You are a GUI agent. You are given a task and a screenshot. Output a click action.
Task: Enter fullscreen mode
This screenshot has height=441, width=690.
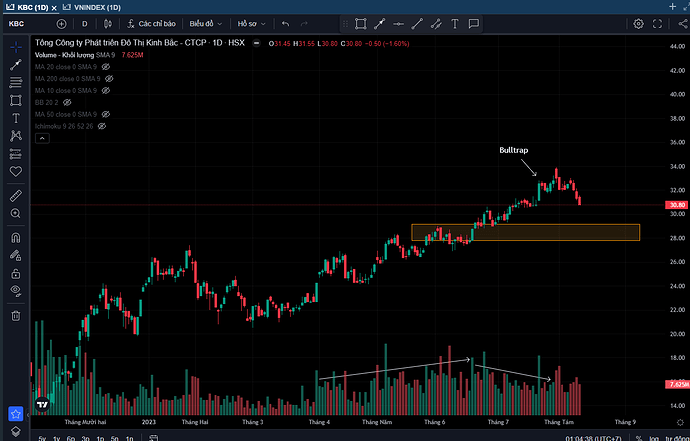657,24
